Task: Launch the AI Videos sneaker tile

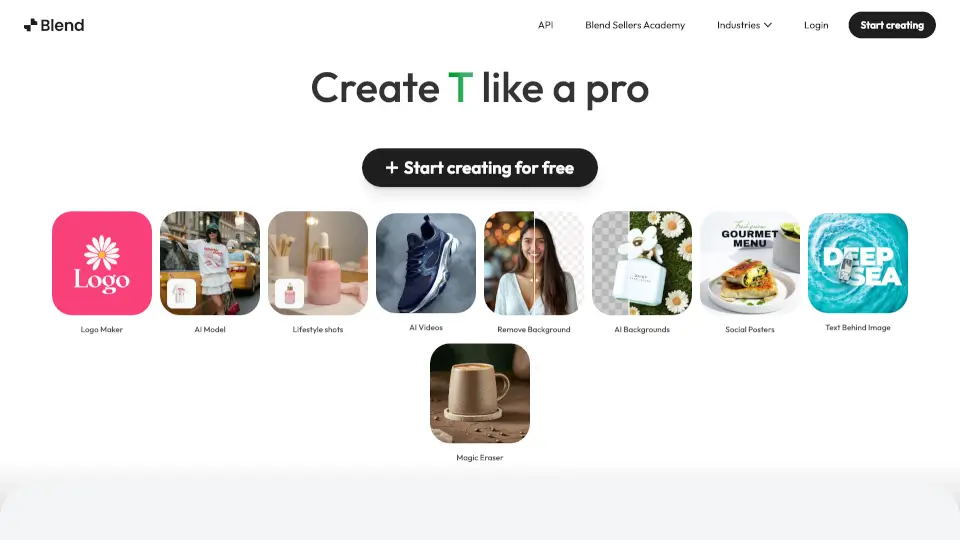Action: [426, 263]
